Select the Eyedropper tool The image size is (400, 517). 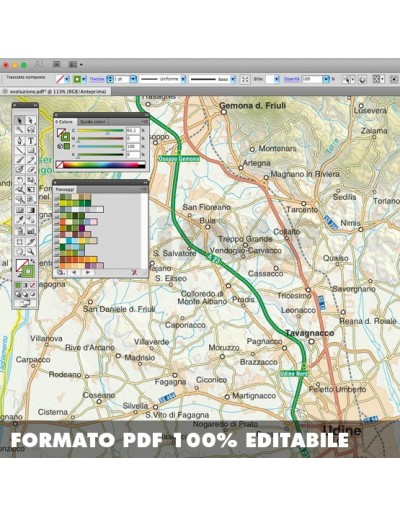20,220
